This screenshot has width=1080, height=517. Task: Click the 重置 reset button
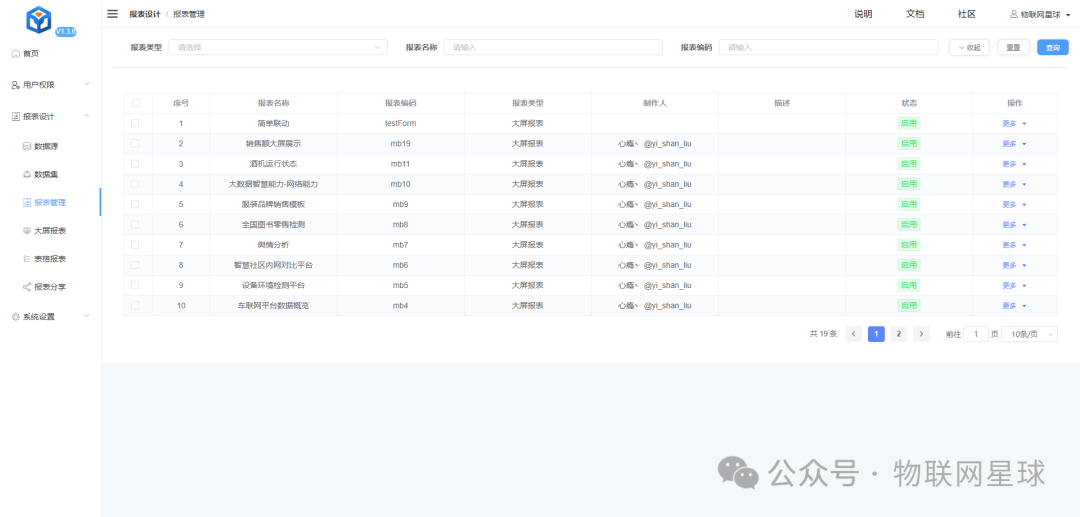[1013, 47]
